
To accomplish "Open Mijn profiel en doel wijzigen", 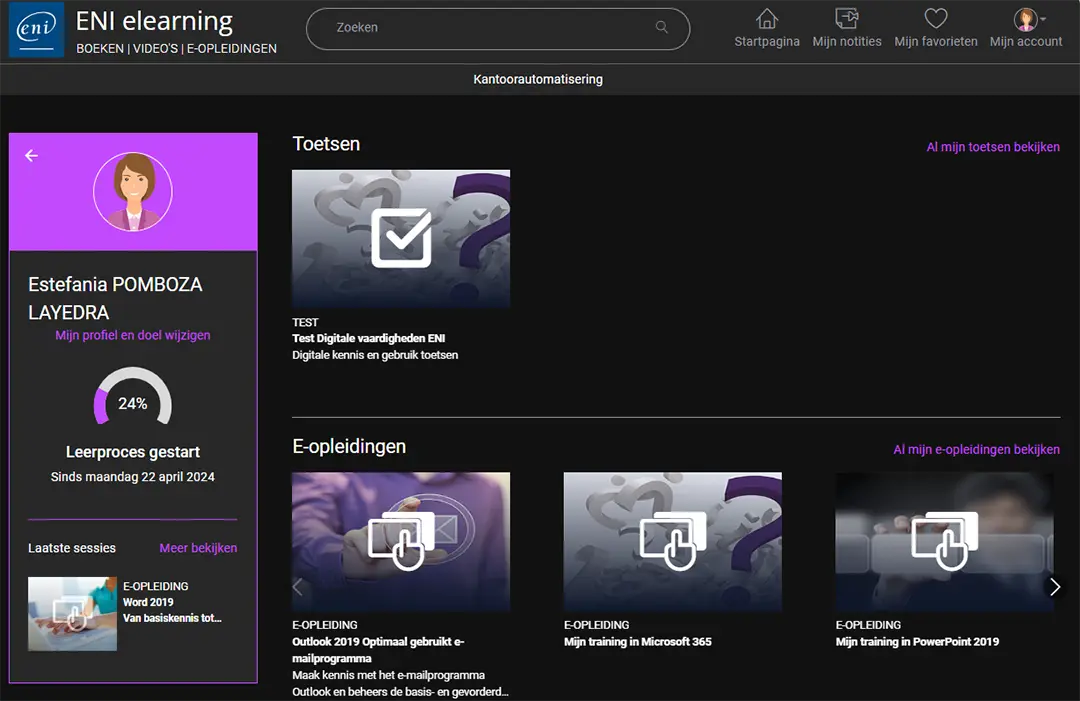I will pyautogui.click(x=133, y=335).
